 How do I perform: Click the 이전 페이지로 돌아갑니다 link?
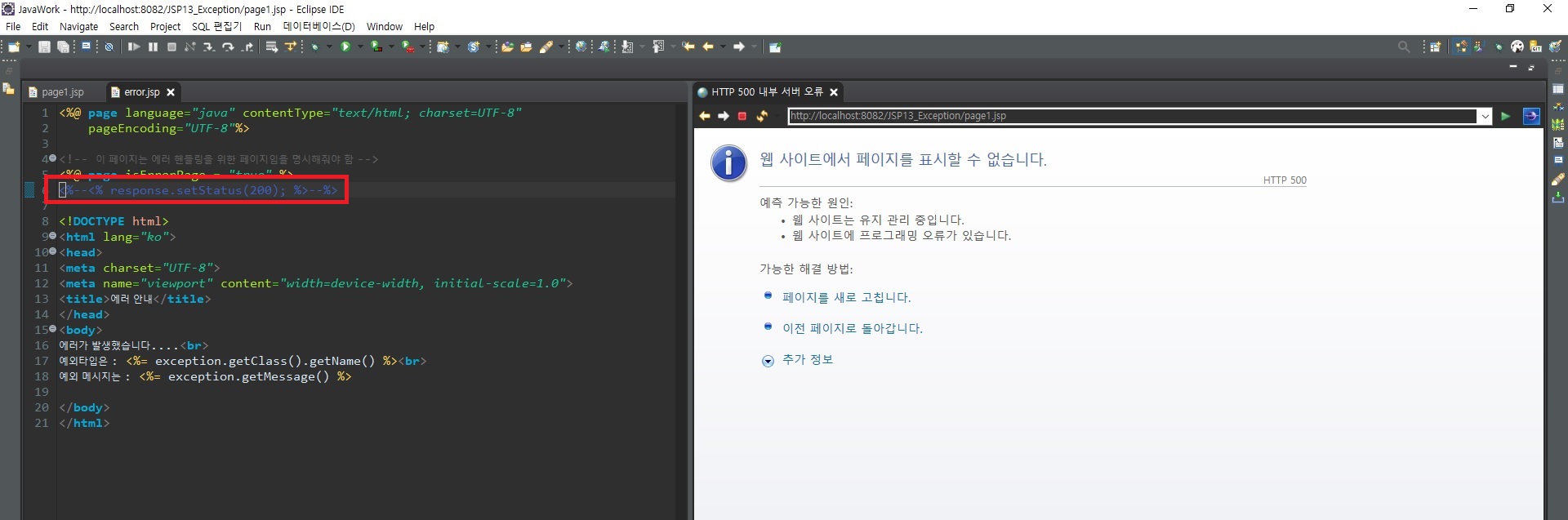tap(853, 329)
